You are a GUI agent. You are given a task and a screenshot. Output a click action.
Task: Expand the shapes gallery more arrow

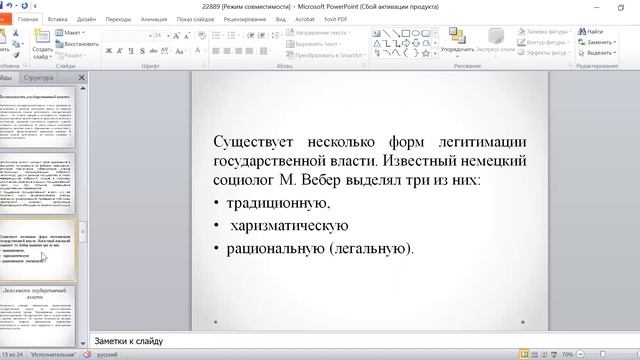tap(435, 53)
